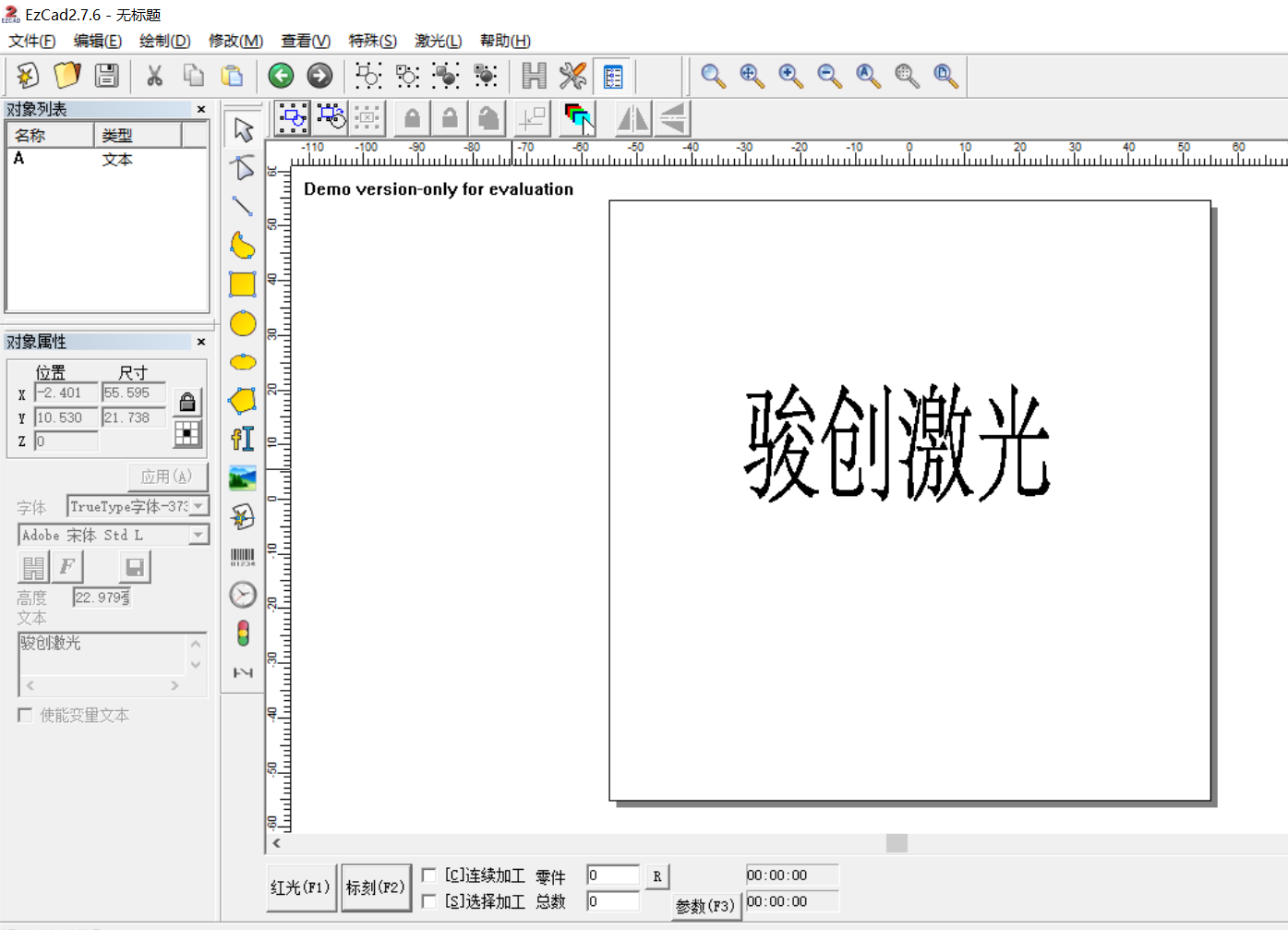The height and width of the screenshot is (930, 1288).
Task: Select the Polygon tool
Action: pos(243,401)
